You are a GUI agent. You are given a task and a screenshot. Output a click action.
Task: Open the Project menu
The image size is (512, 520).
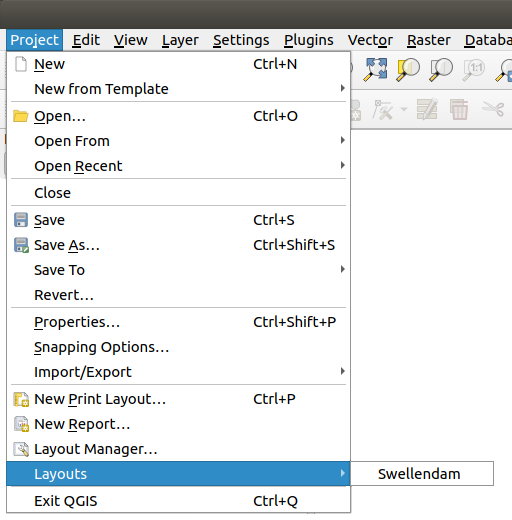[34, 40]
